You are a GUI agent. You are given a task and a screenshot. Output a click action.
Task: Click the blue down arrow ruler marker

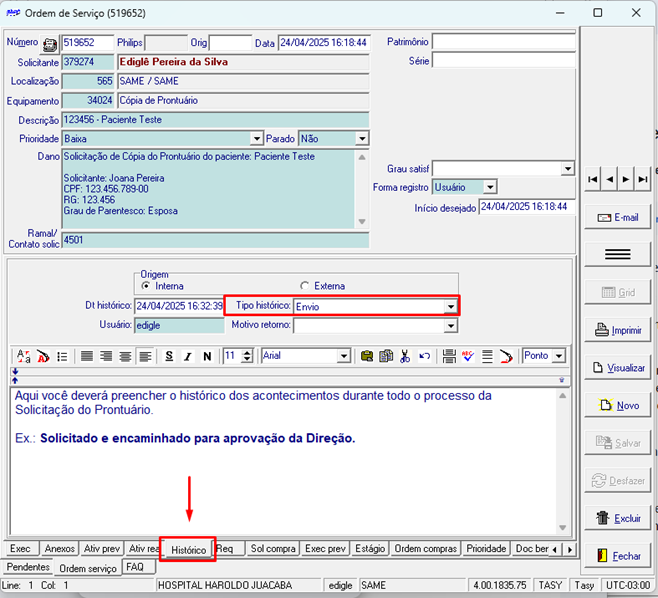click(x=15, y=371)
